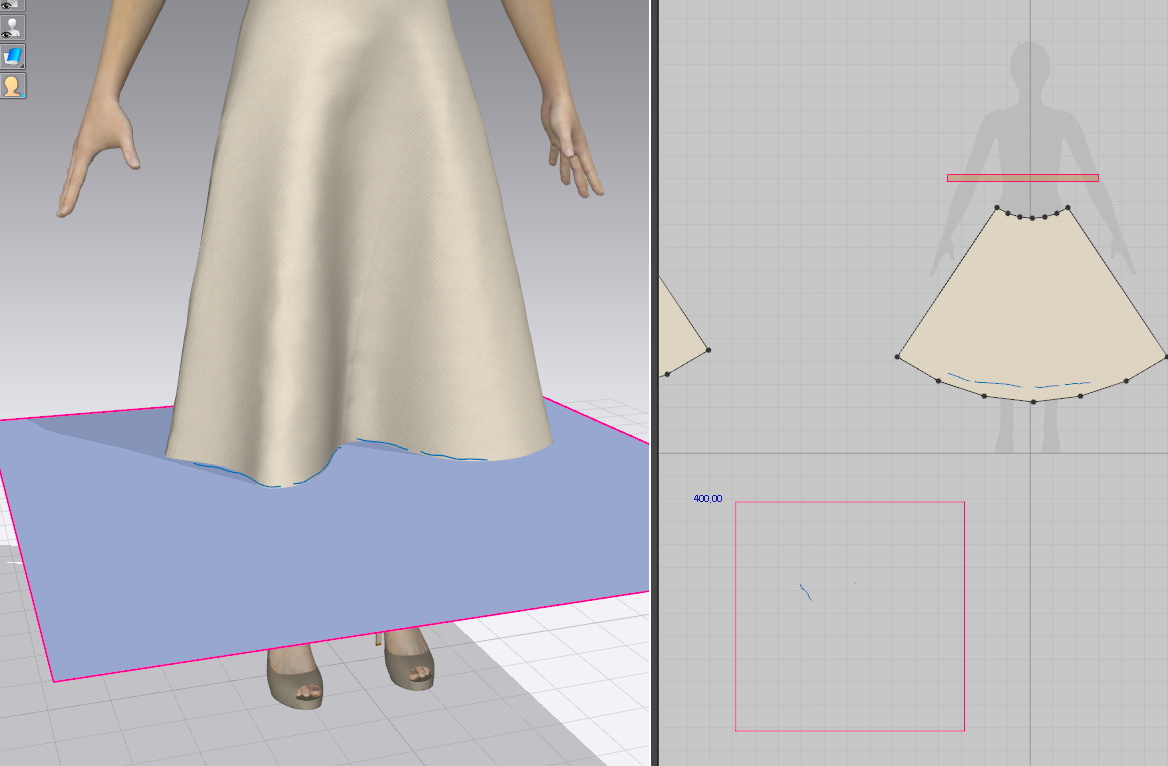Select the pink waistband rectangle pattern
Image resolution: width=1168 pixels, height=766 pixels.
[1022, 178]
